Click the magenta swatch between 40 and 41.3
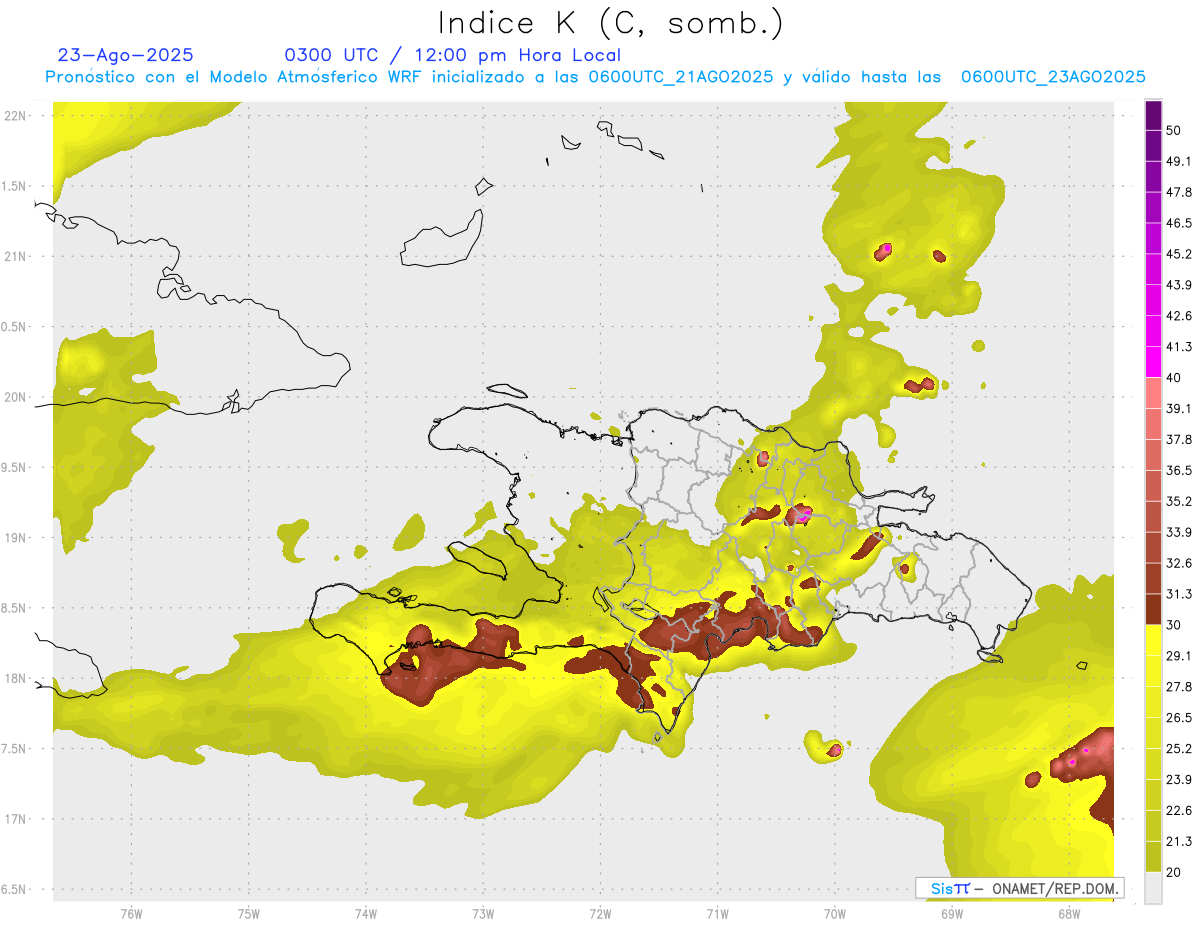 click(x=1153, y=362)
